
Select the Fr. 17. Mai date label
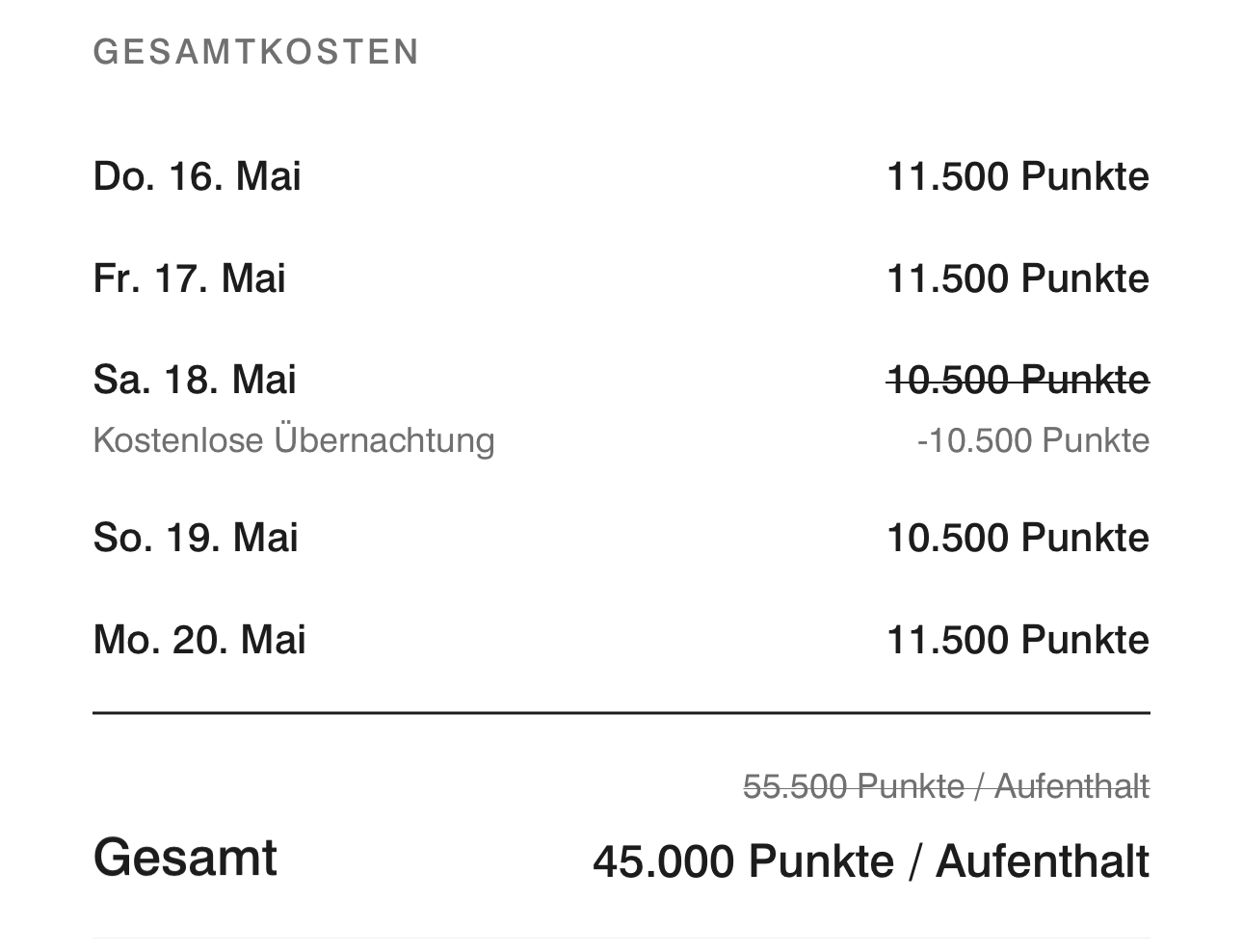tap(190, 278)
